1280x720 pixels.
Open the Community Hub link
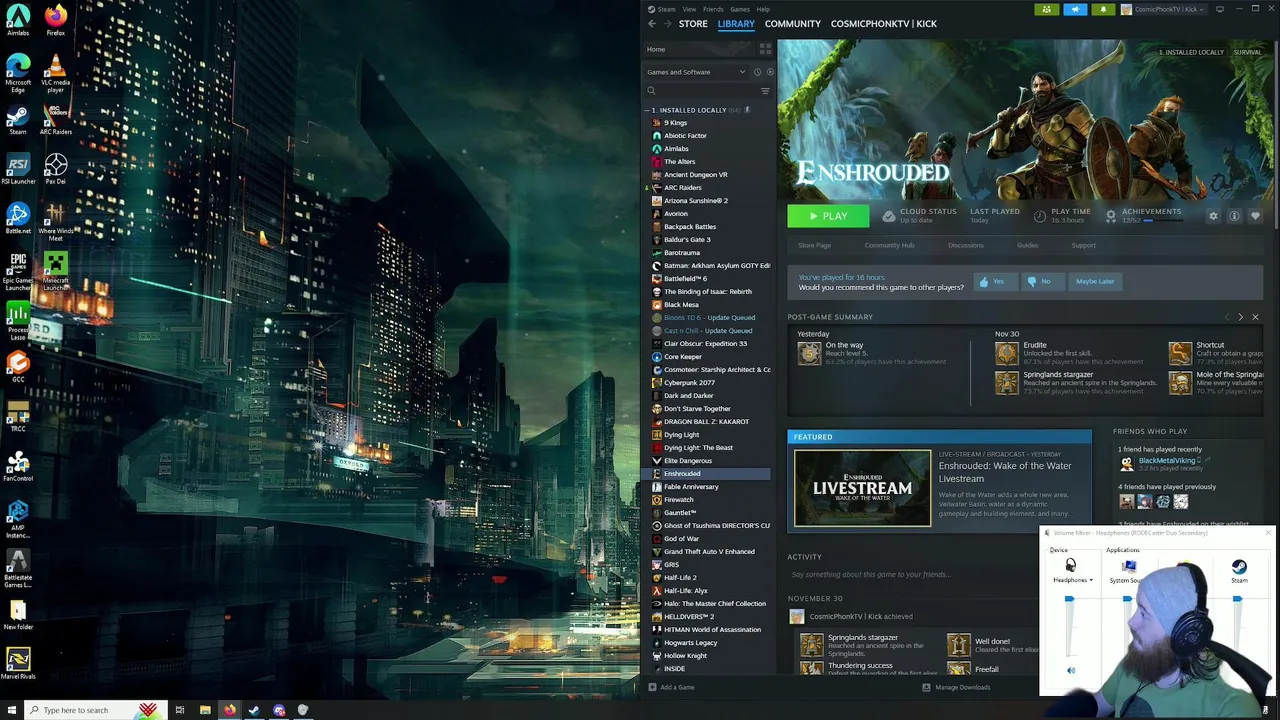889,245
